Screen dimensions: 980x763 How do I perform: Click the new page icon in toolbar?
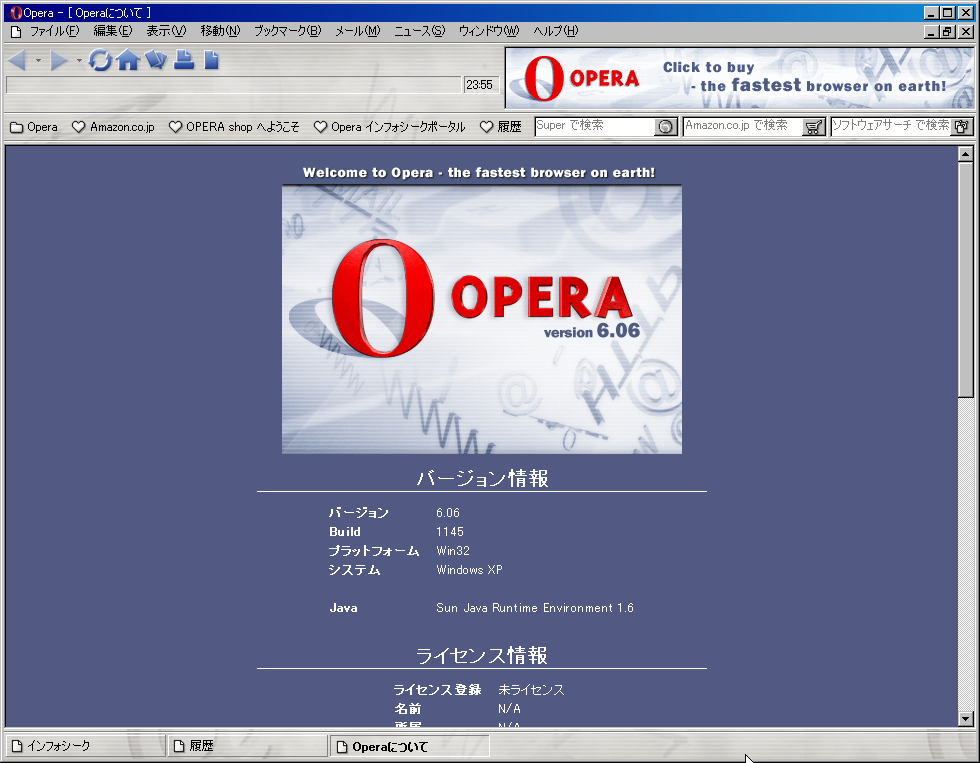click(x=212, y=60)
